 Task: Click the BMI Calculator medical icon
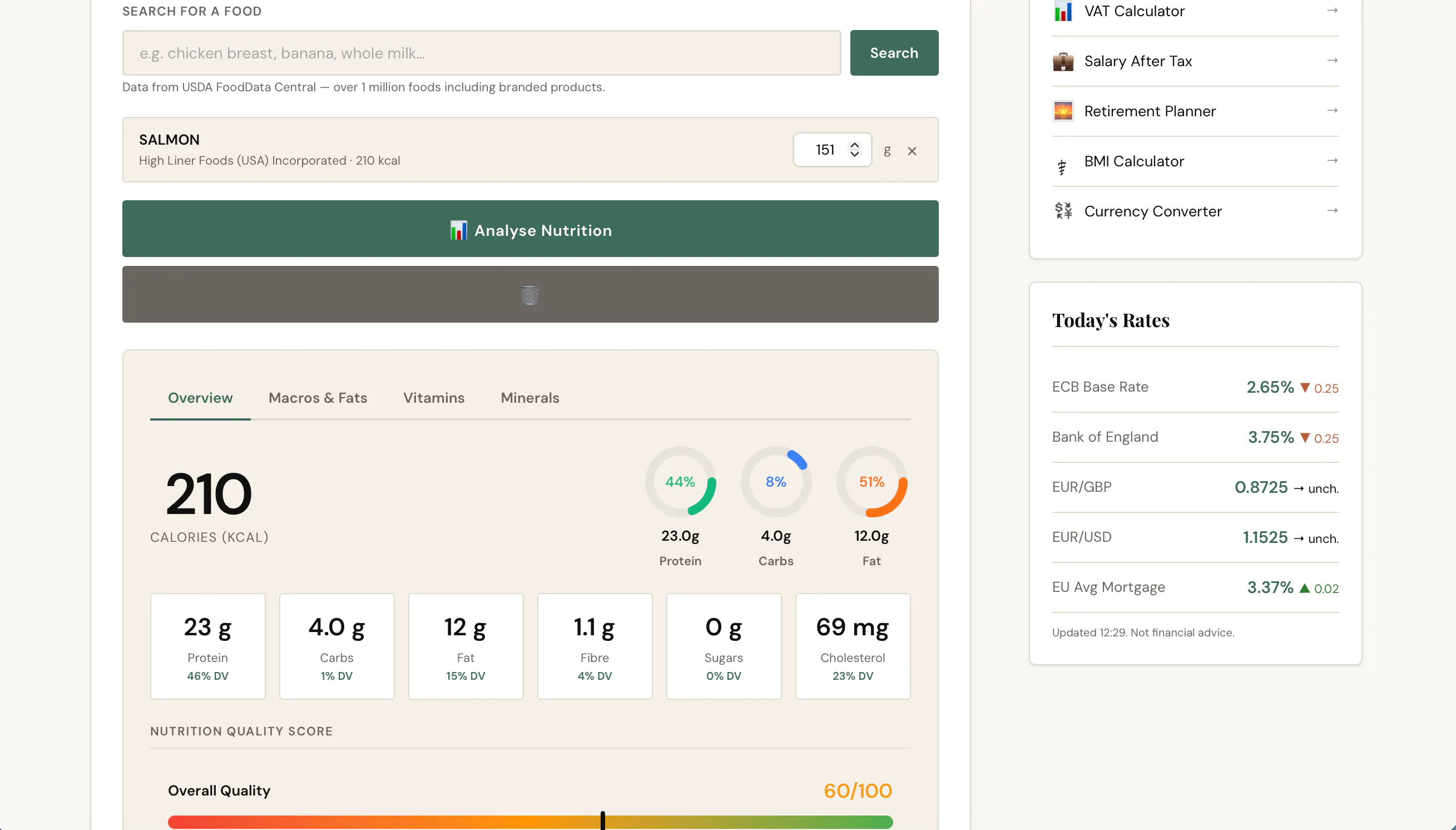[1062, 166]
